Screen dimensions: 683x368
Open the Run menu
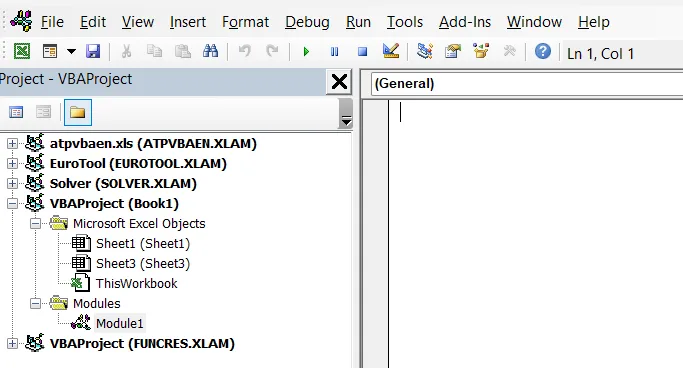tap(358, 22)
